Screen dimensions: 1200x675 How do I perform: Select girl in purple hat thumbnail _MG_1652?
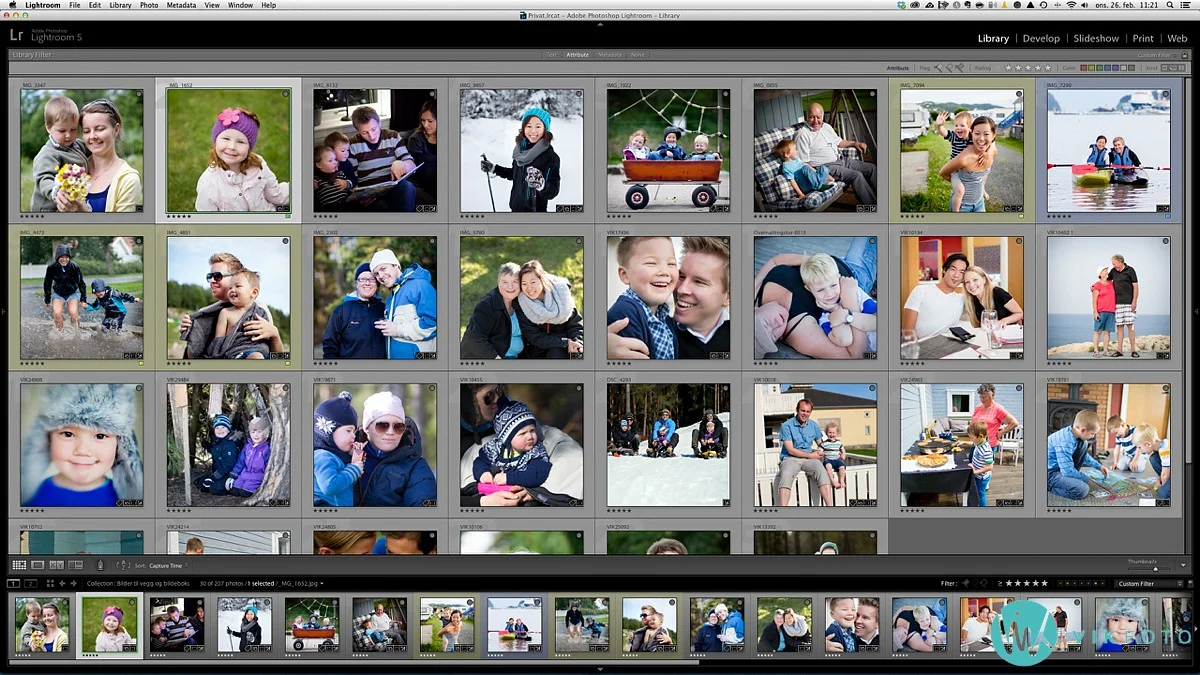click(228, 150)
